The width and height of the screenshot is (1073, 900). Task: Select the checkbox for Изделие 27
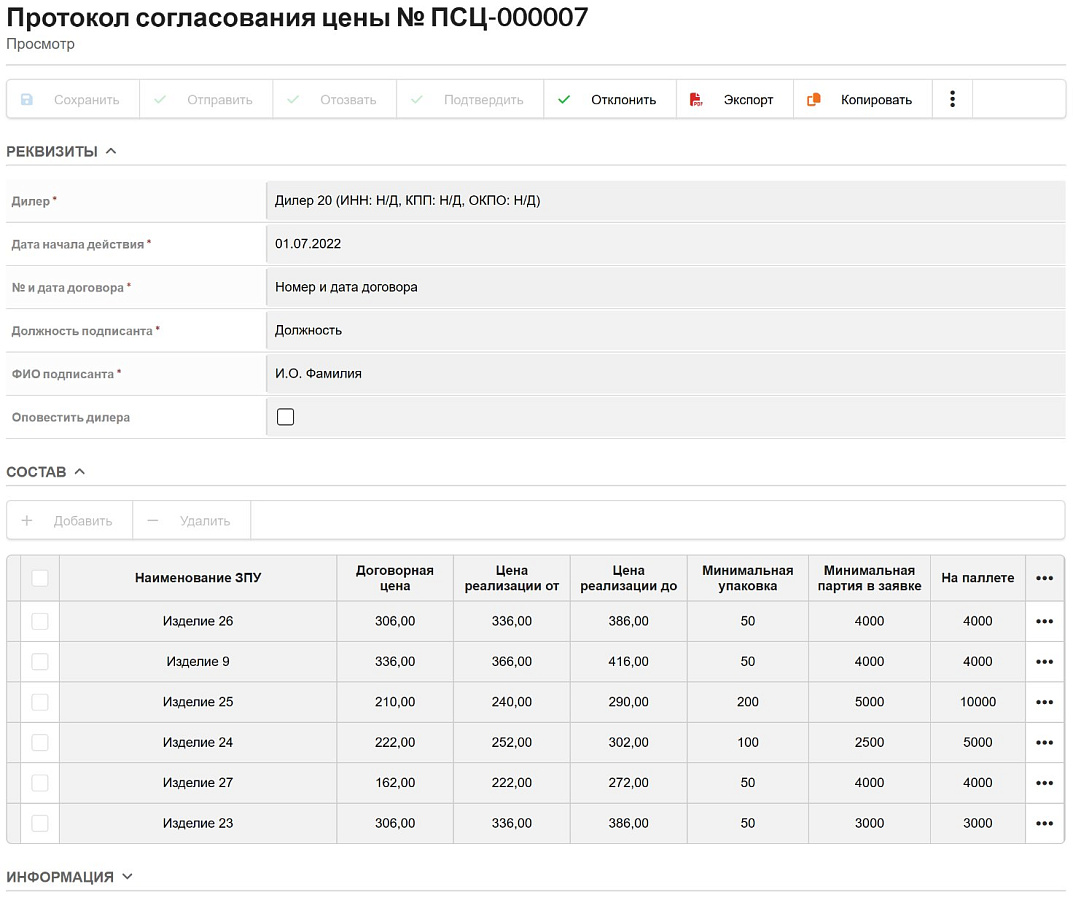[40, 783]
